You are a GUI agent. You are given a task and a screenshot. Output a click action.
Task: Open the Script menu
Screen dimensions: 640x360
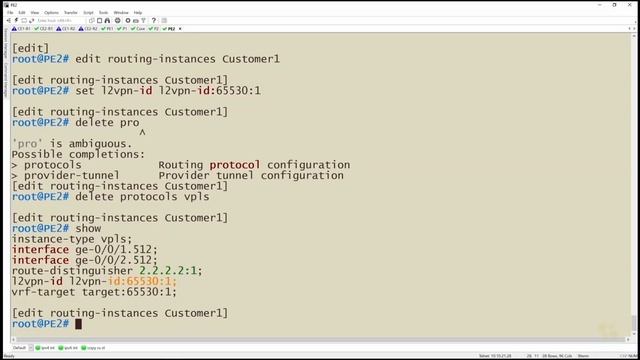(88, 13)
